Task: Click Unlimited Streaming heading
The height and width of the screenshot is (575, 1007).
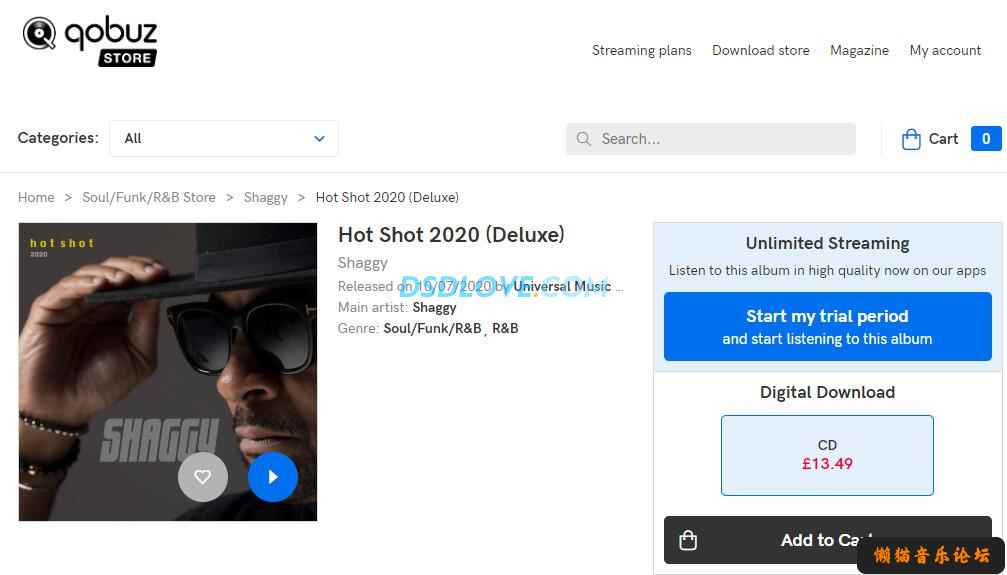Action: pos(827,243)
